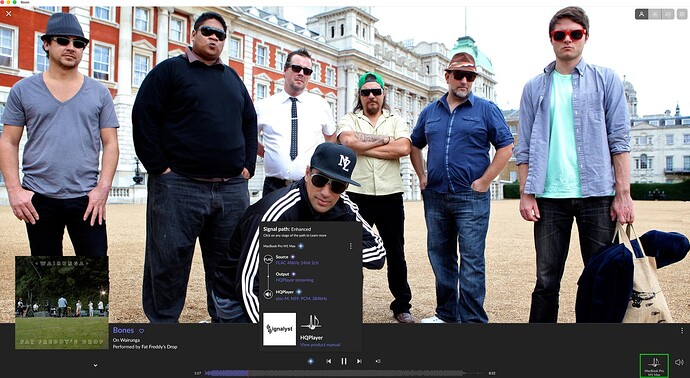Open the play queue icon

[x=378, y=361]
